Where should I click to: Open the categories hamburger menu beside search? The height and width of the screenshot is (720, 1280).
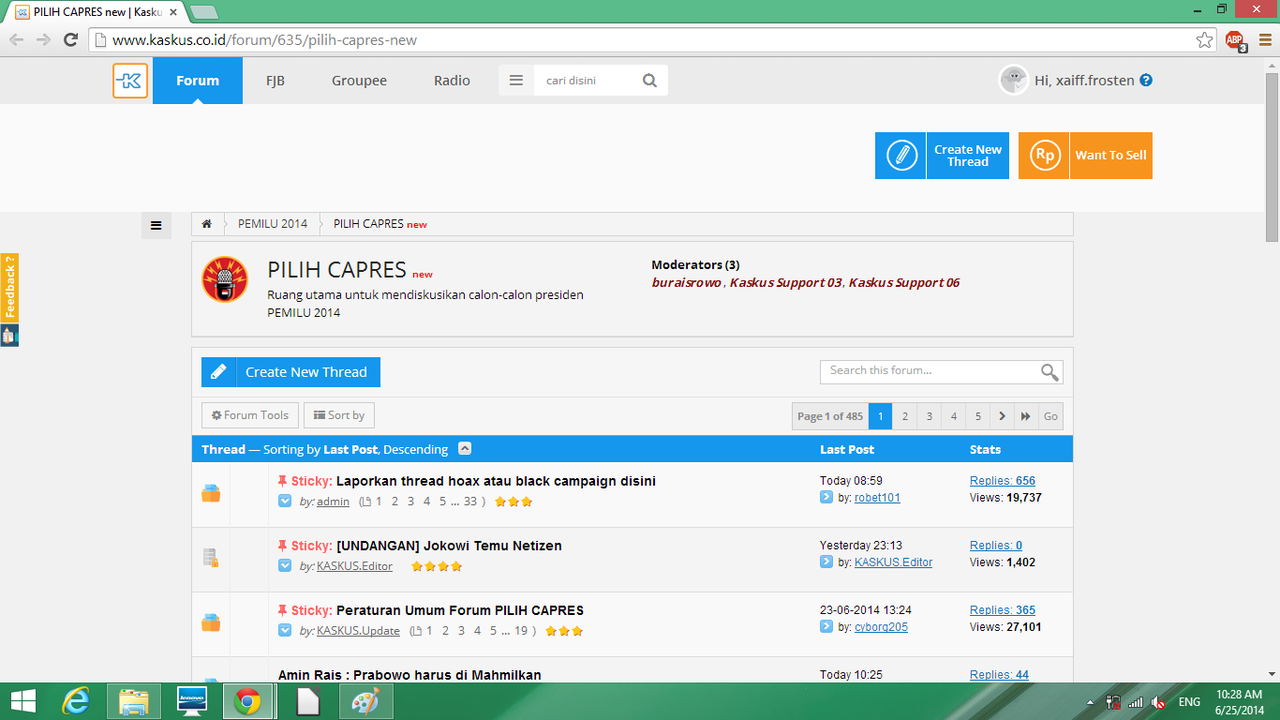[x=516, y=81]
